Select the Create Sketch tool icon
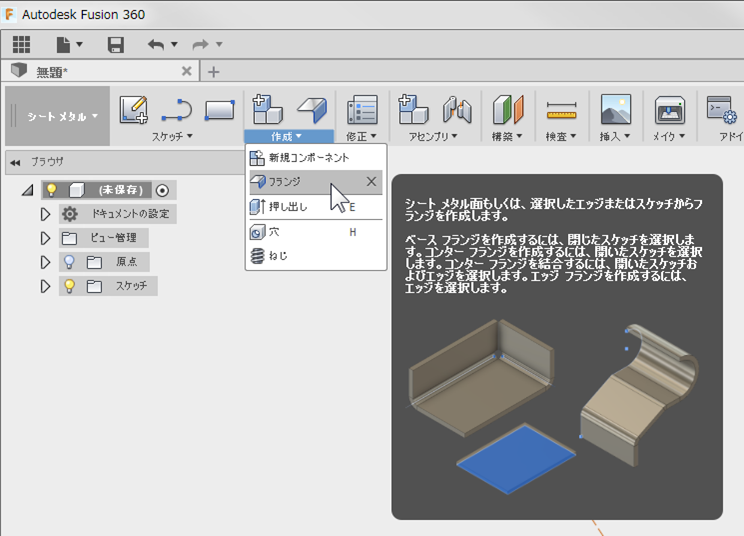This screenshot has width=744, height=536. tap(133, 109)
